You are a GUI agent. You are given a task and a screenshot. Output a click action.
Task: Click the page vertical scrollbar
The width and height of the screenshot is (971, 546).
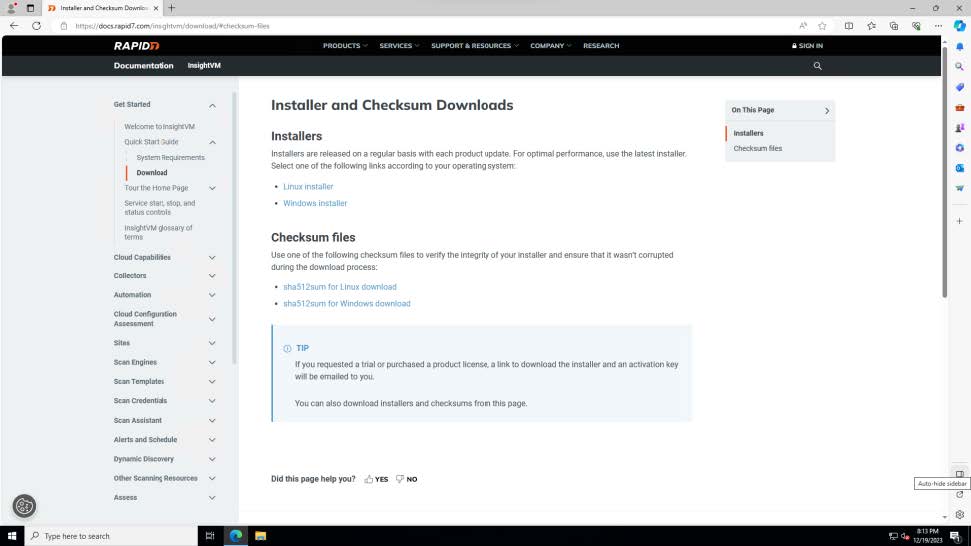click(x=944, y=173)
